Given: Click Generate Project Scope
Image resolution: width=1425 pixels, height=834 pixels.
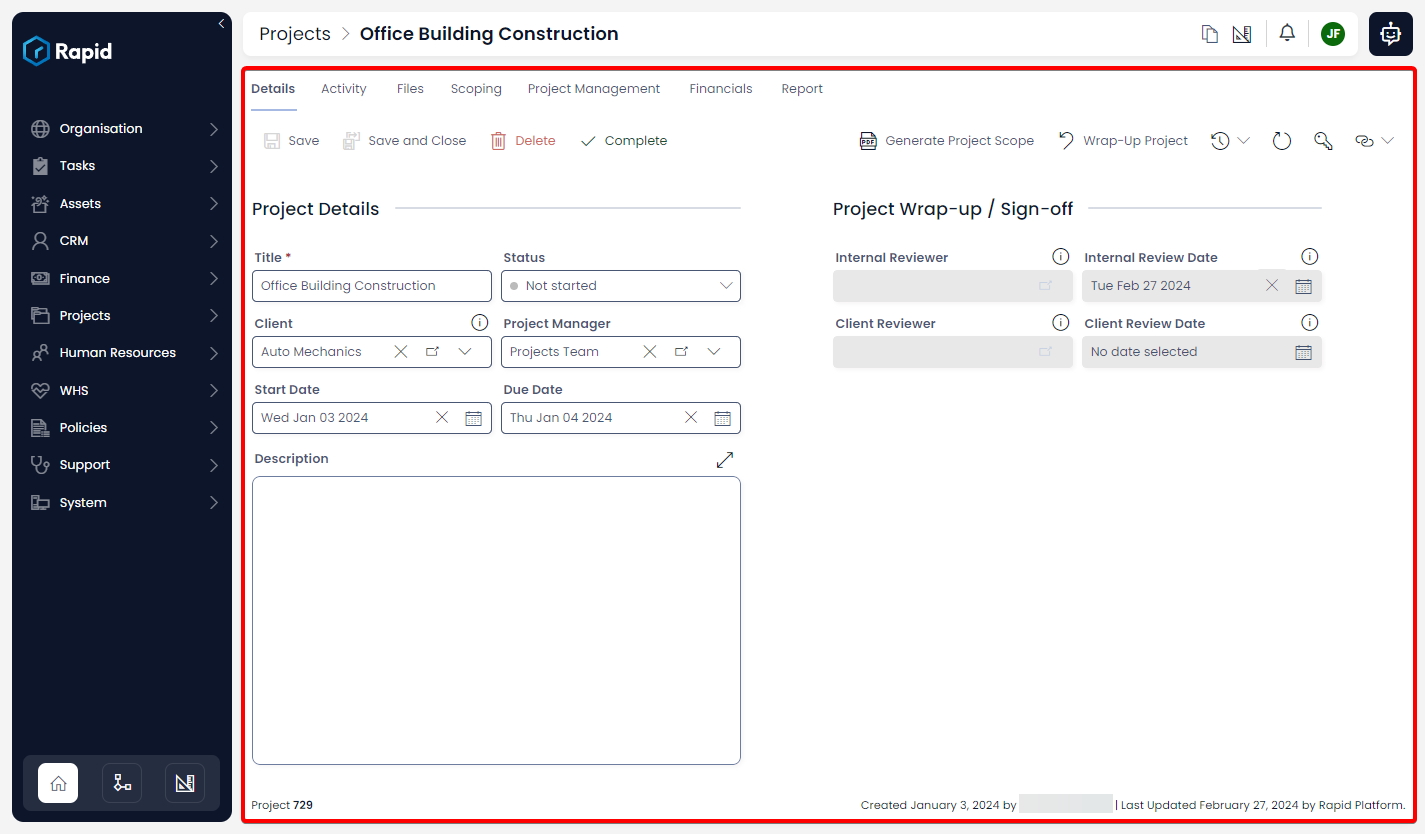Looking at the screenshot, I should coord(947,141).
